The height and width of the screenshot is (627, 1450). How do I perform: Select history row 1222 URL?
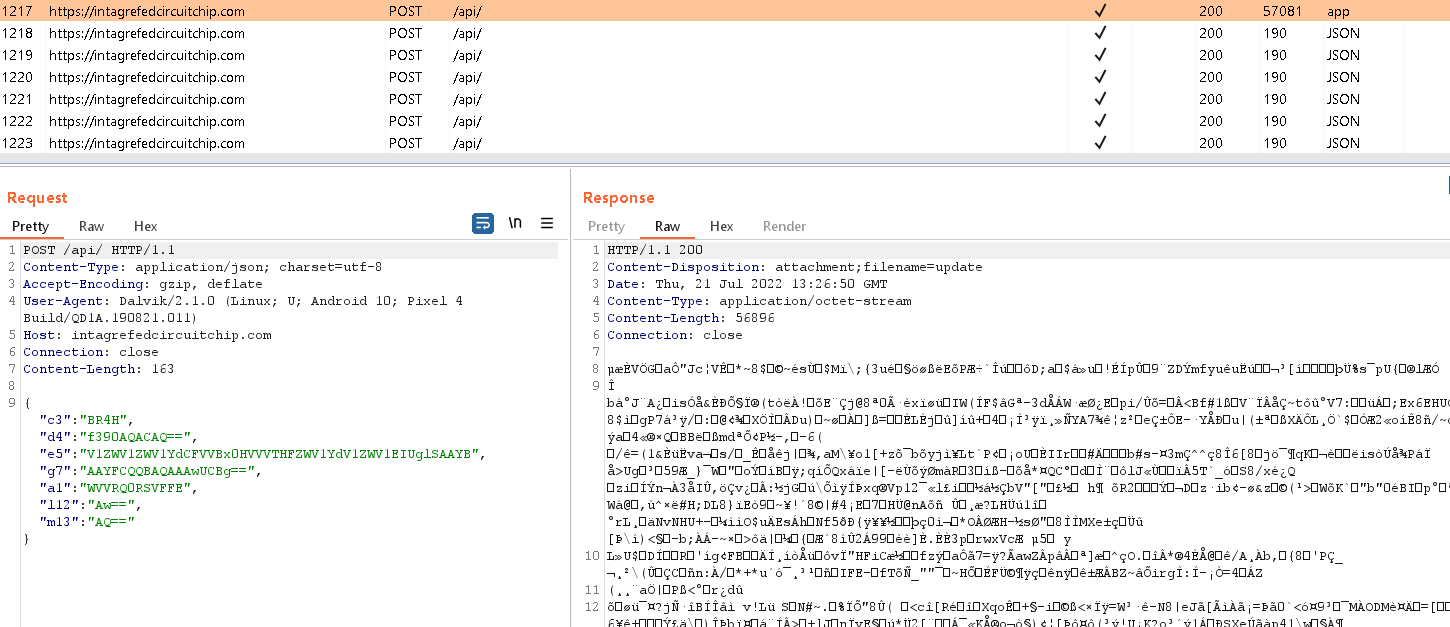pos(146,122)
